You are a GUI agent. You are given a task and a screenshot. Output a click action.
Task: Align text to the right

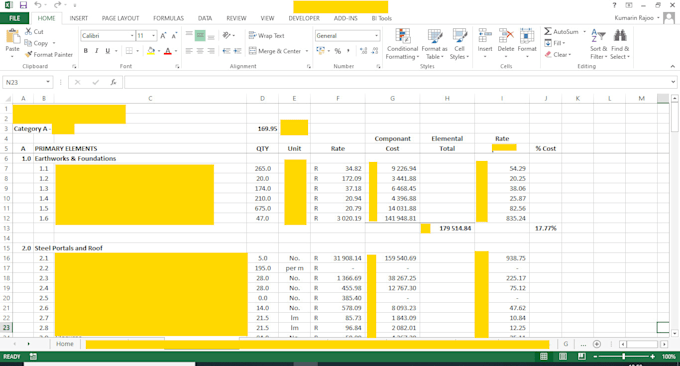click(x=211, y=51)
